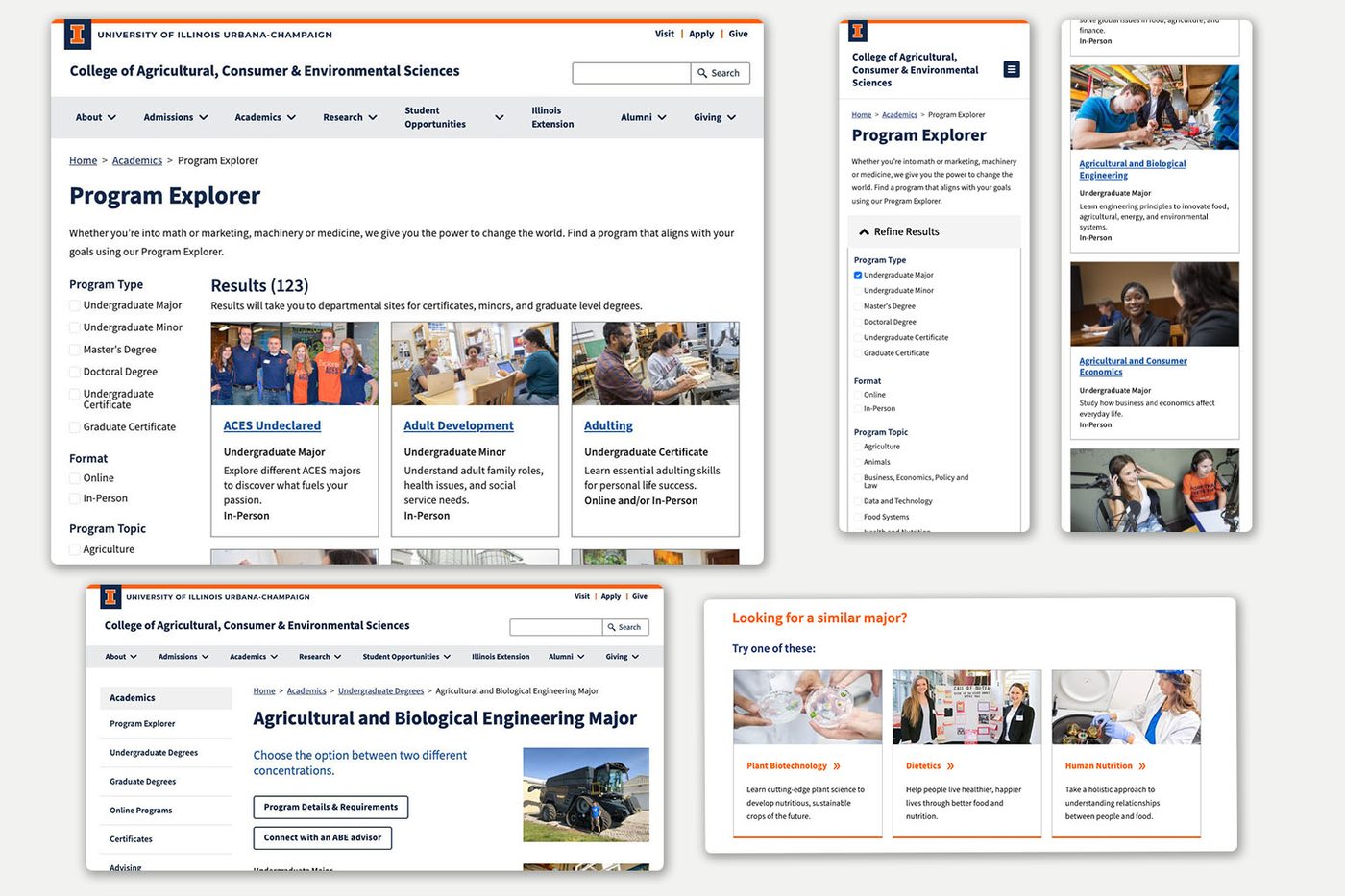Click Connect with an ABE advisor button

click(x=323, y=837)
